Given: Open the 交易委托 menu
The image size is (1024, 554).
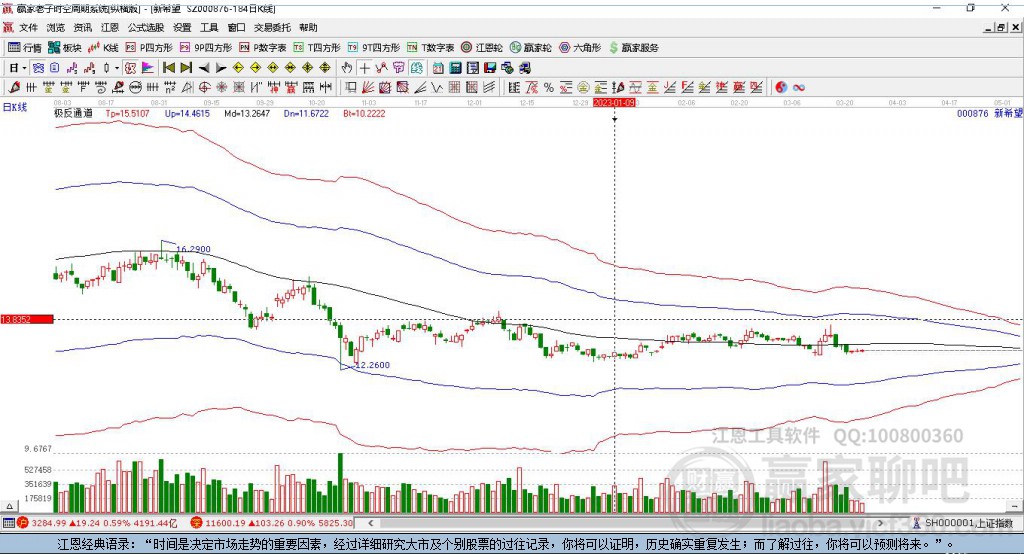Looking at the screenshot, I should (272, 27).
